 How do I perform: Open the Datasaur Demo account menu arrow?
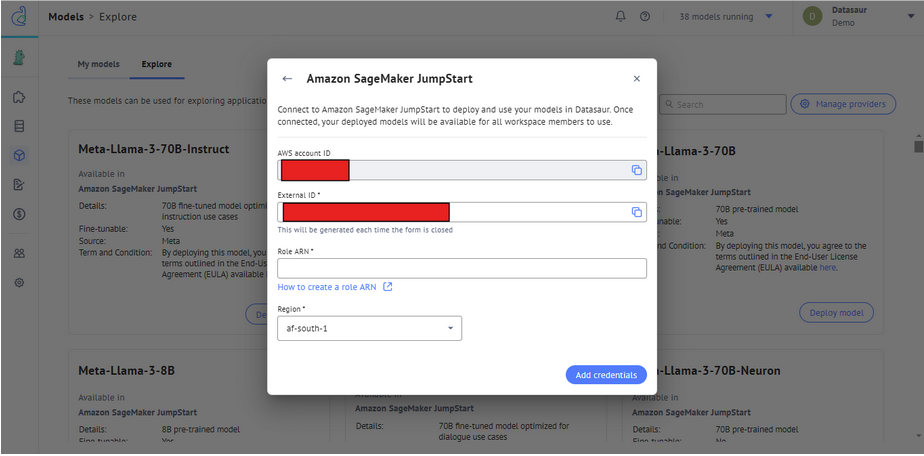click(x=911, y=16)
